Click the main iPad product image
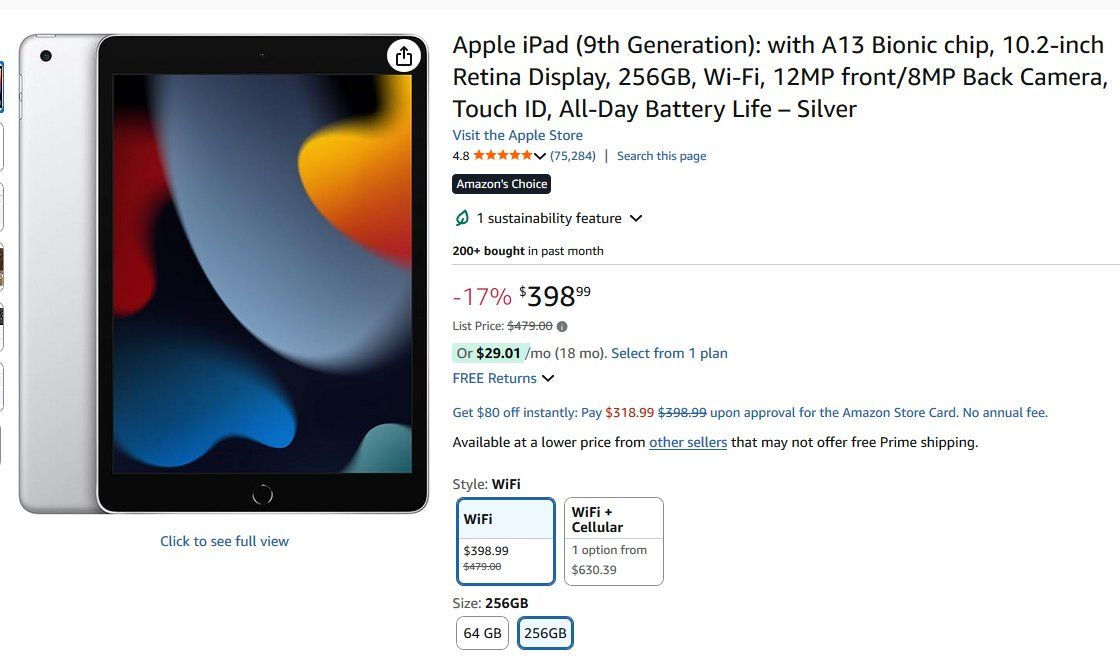Viewport: 1120px width, 660px height. (224, 274)
